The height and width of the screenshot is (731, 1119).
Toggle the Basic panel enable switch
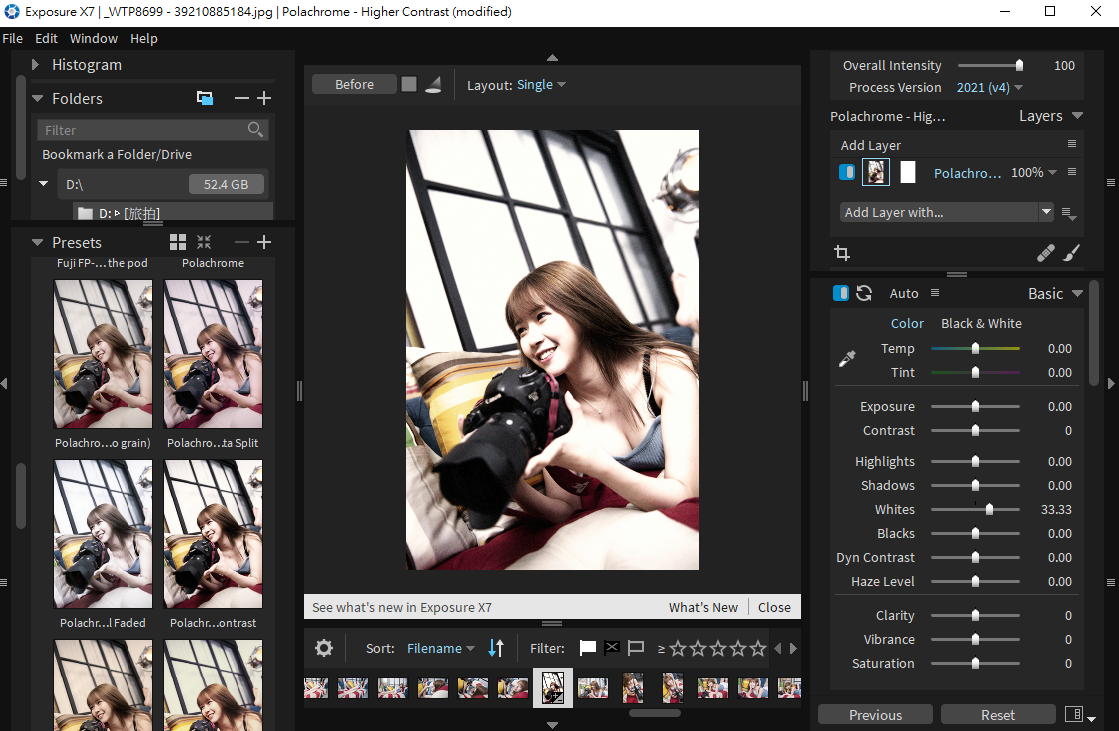841,293
